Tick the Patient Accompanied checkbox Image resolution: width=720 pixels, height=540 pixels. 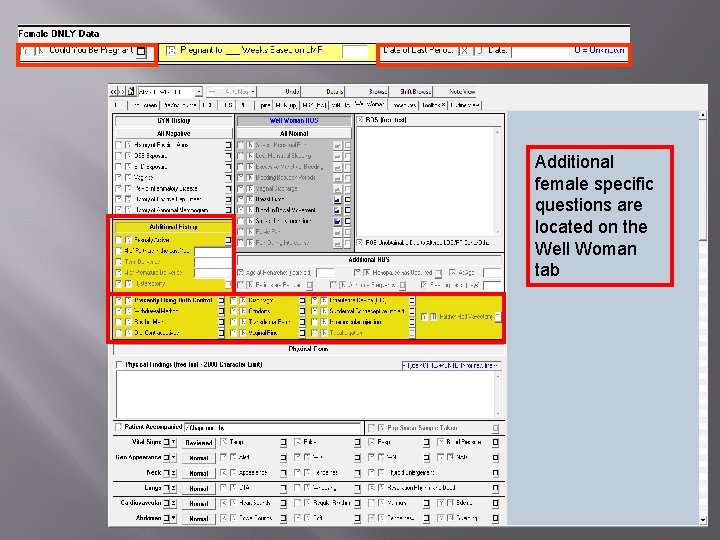point(118,427)
